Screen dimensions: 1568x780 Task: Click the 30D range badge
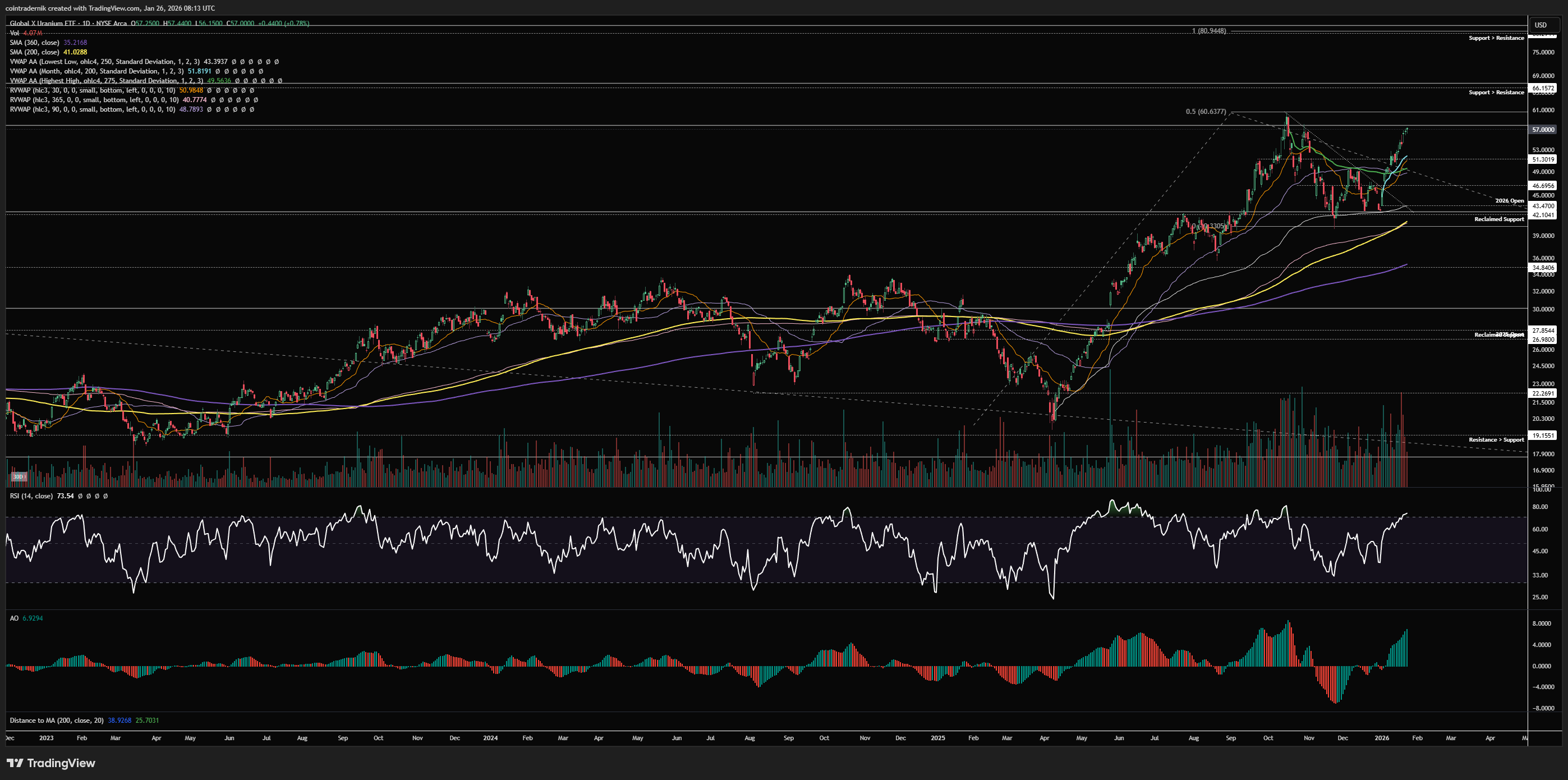point(19,477)
